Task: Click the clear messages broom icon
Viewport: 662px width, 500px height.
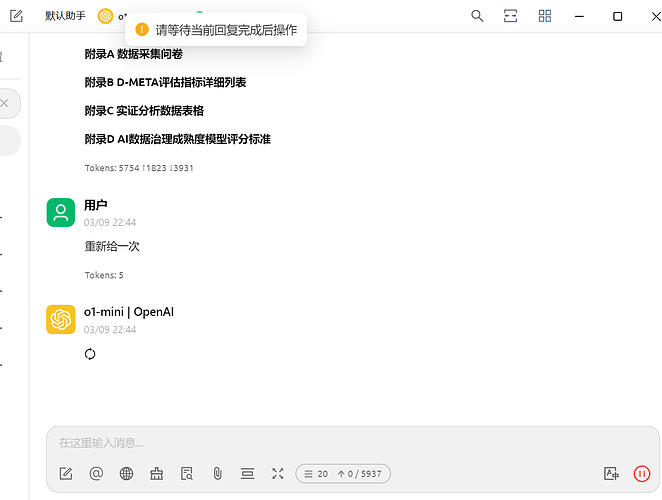Action: click(157, 474)
